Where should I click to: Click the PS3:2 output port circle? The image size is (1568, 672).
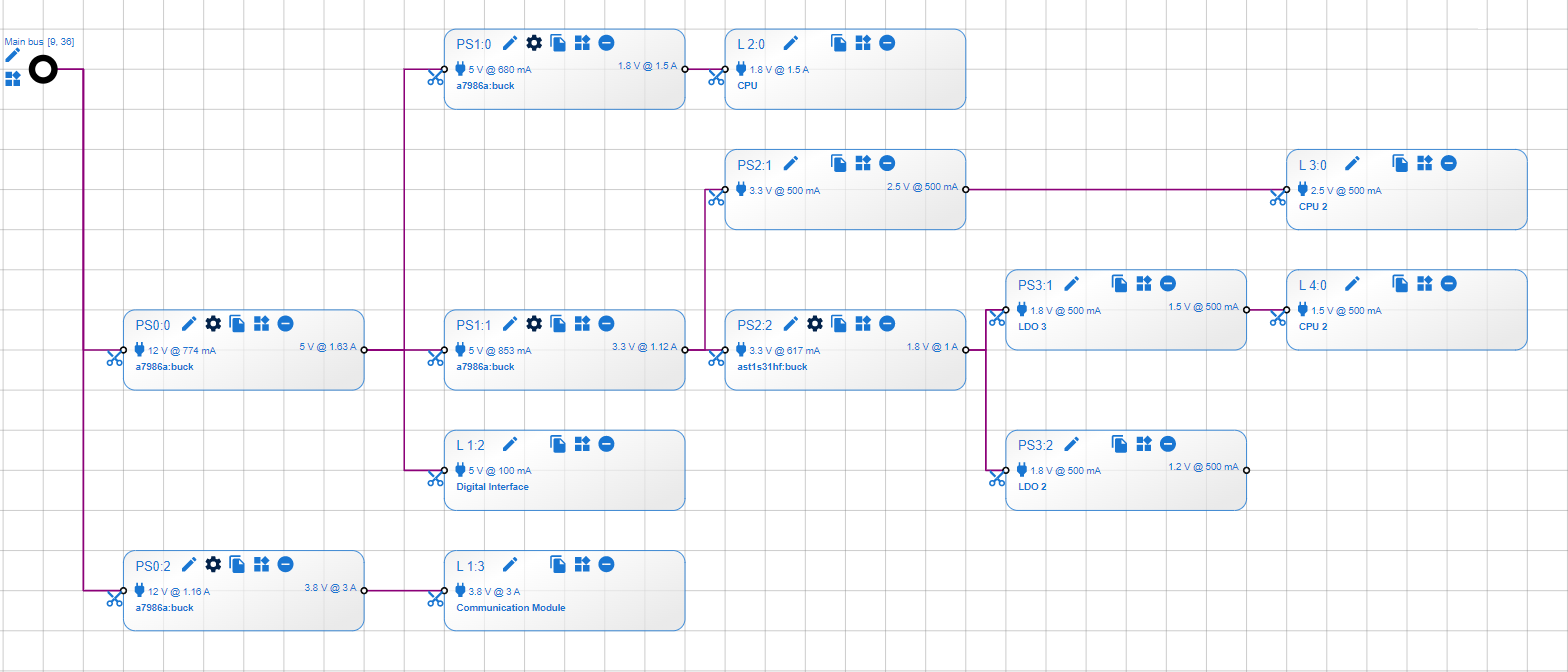pos(1246,470)
